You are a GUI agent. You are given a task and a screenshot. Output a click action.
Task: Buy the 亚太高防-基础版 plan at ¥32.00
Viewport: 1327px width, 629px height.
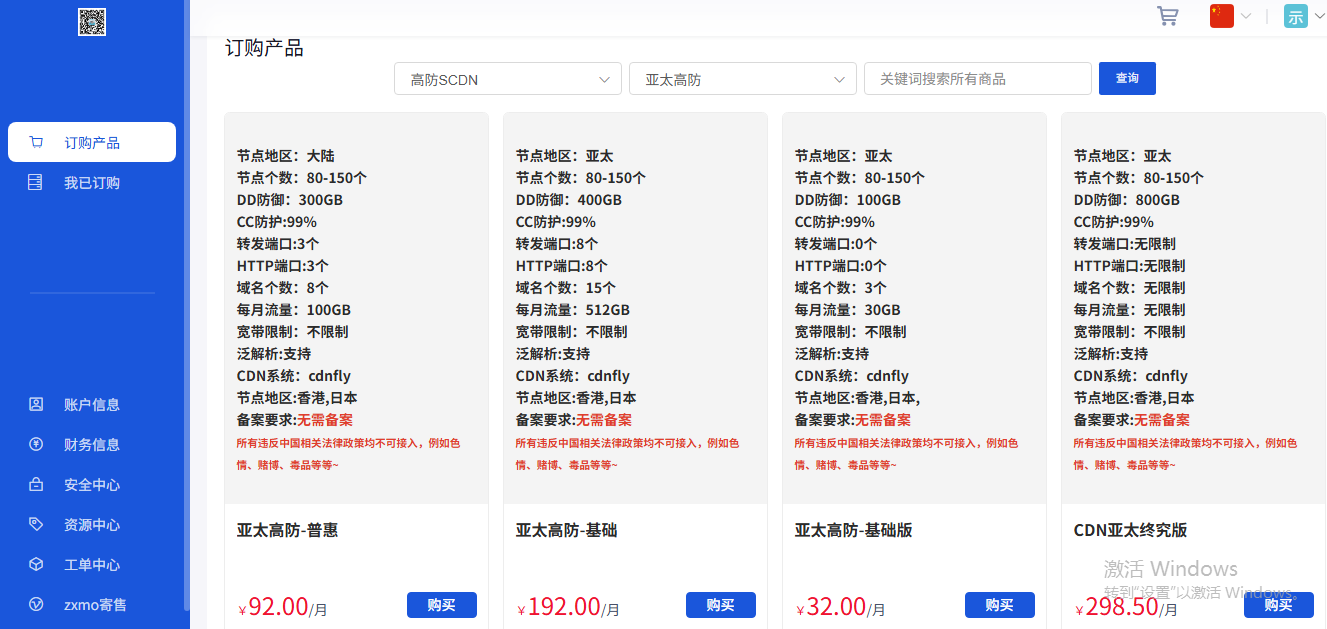(999, 605)
